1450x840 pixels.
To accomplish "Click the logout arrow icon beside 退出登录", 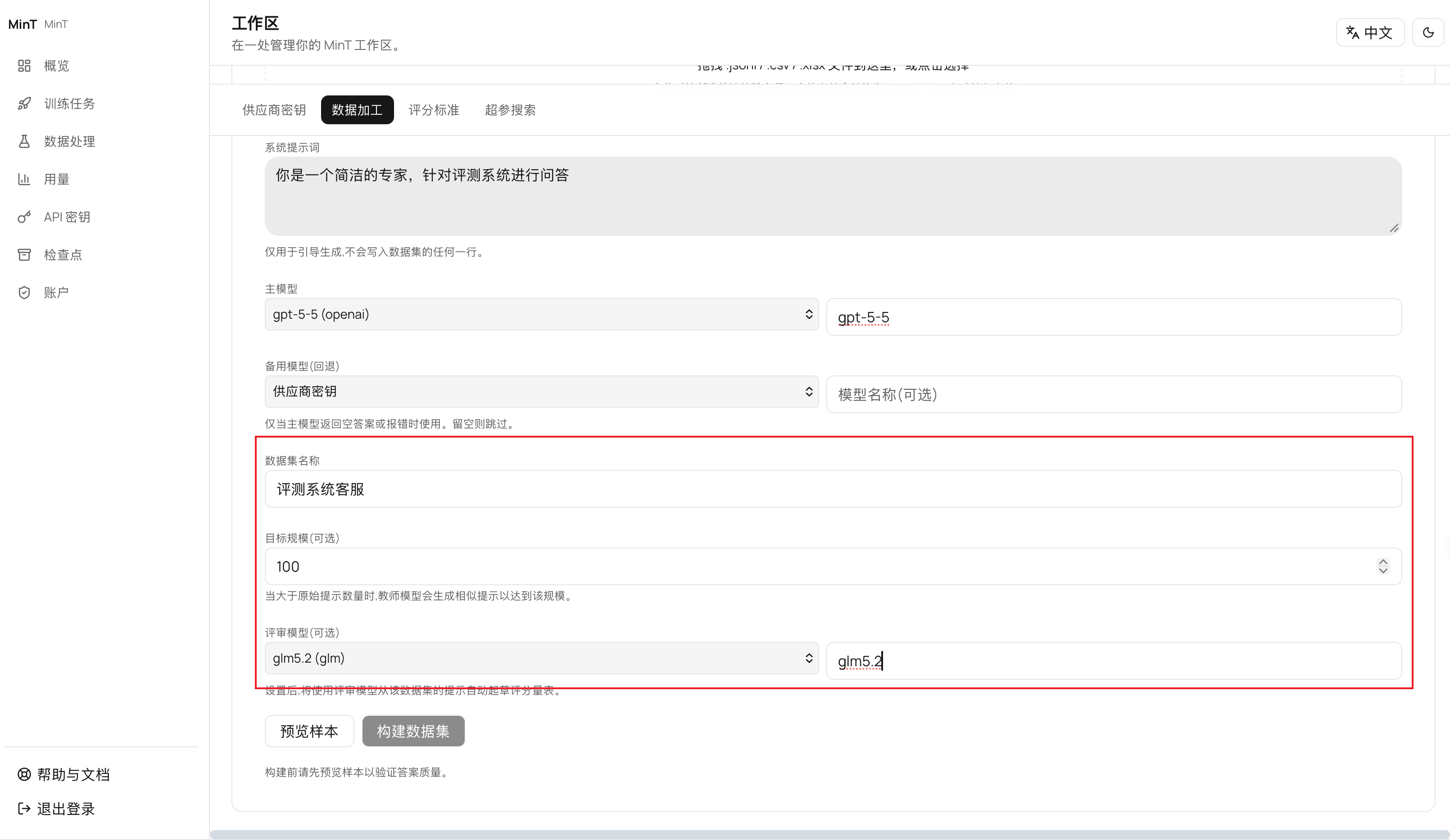I will pyautogui.click(x=24, y=809).
